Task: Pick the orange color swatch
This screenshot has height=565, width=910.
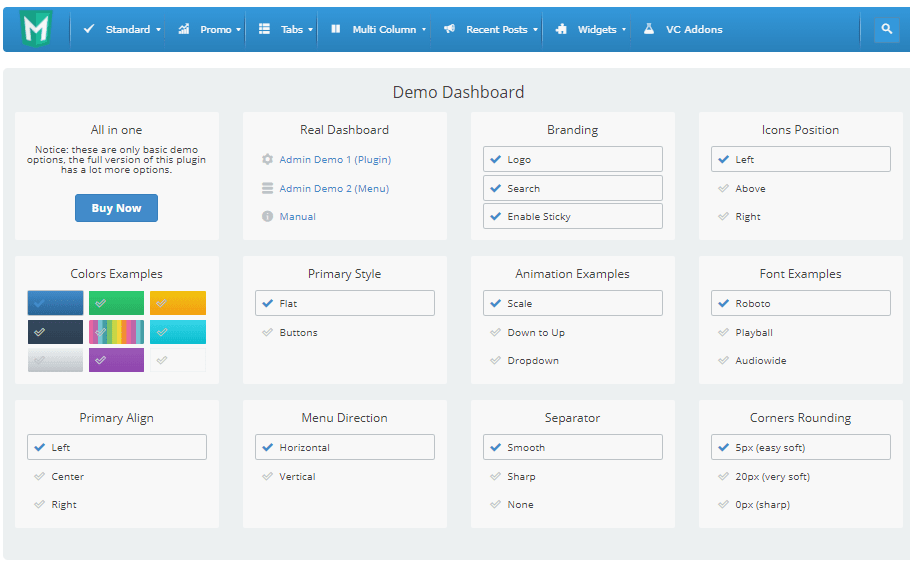Action: 178,303
